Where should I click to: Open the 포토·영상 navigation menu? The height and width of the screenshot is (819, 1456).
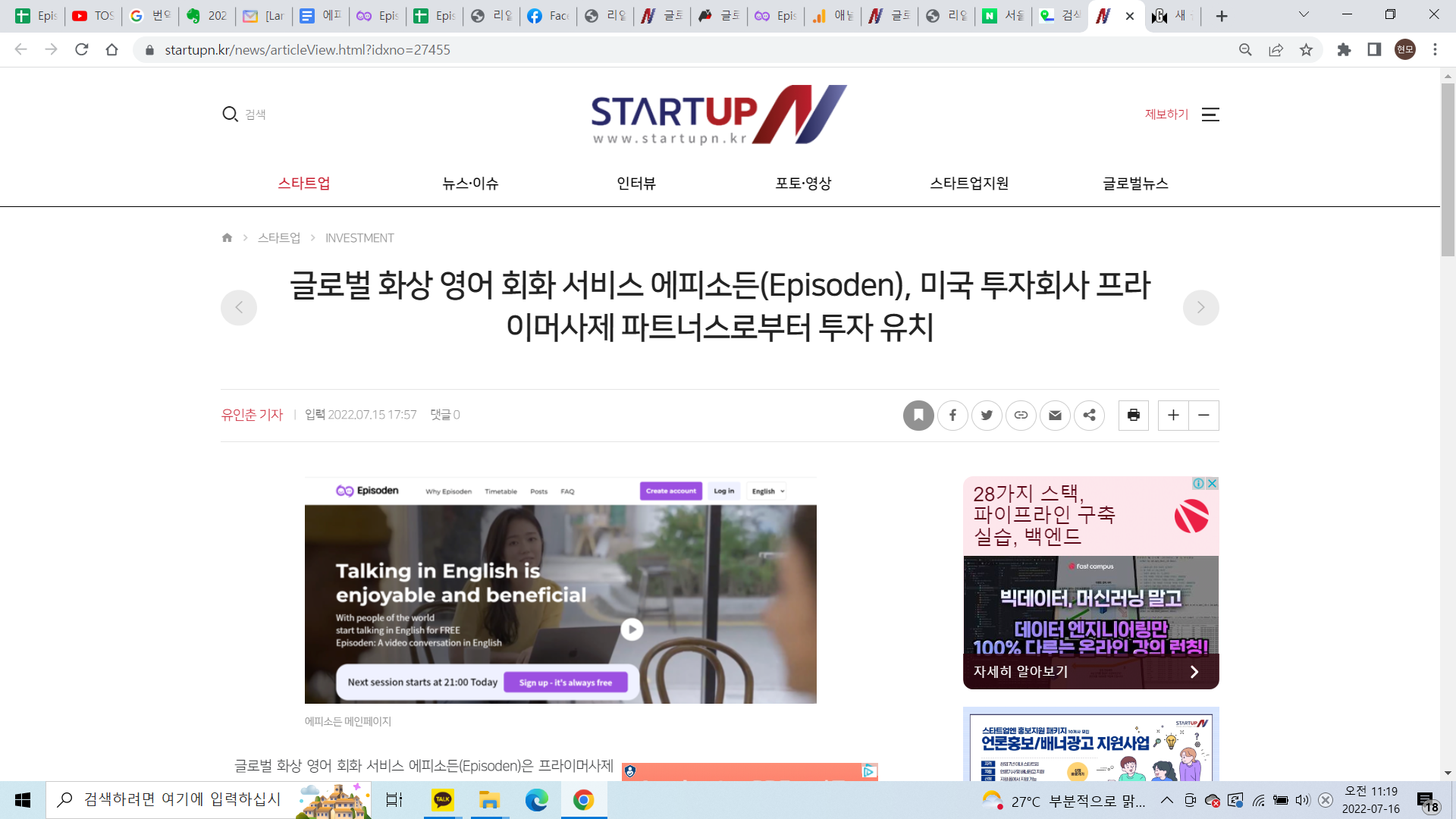(x=803, y=184)
